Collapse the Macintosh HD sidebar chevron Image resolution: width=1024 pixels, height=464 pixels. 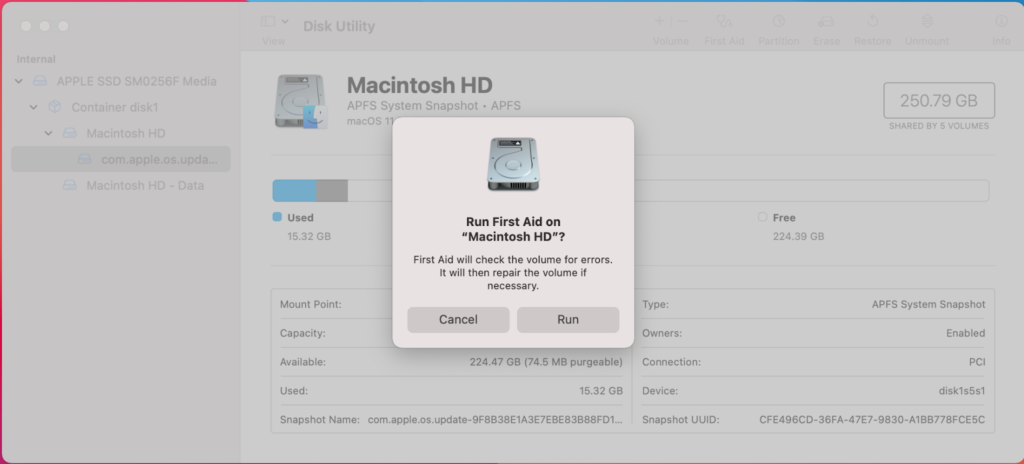point(49,133)
